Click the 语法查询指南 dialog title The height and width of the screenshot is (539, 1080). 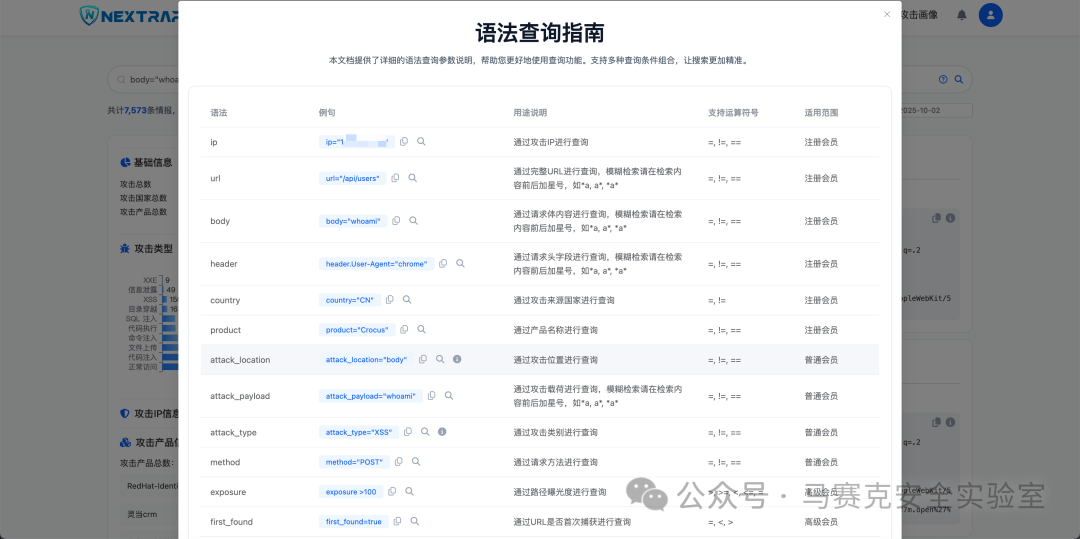click(x=540, y=32)
